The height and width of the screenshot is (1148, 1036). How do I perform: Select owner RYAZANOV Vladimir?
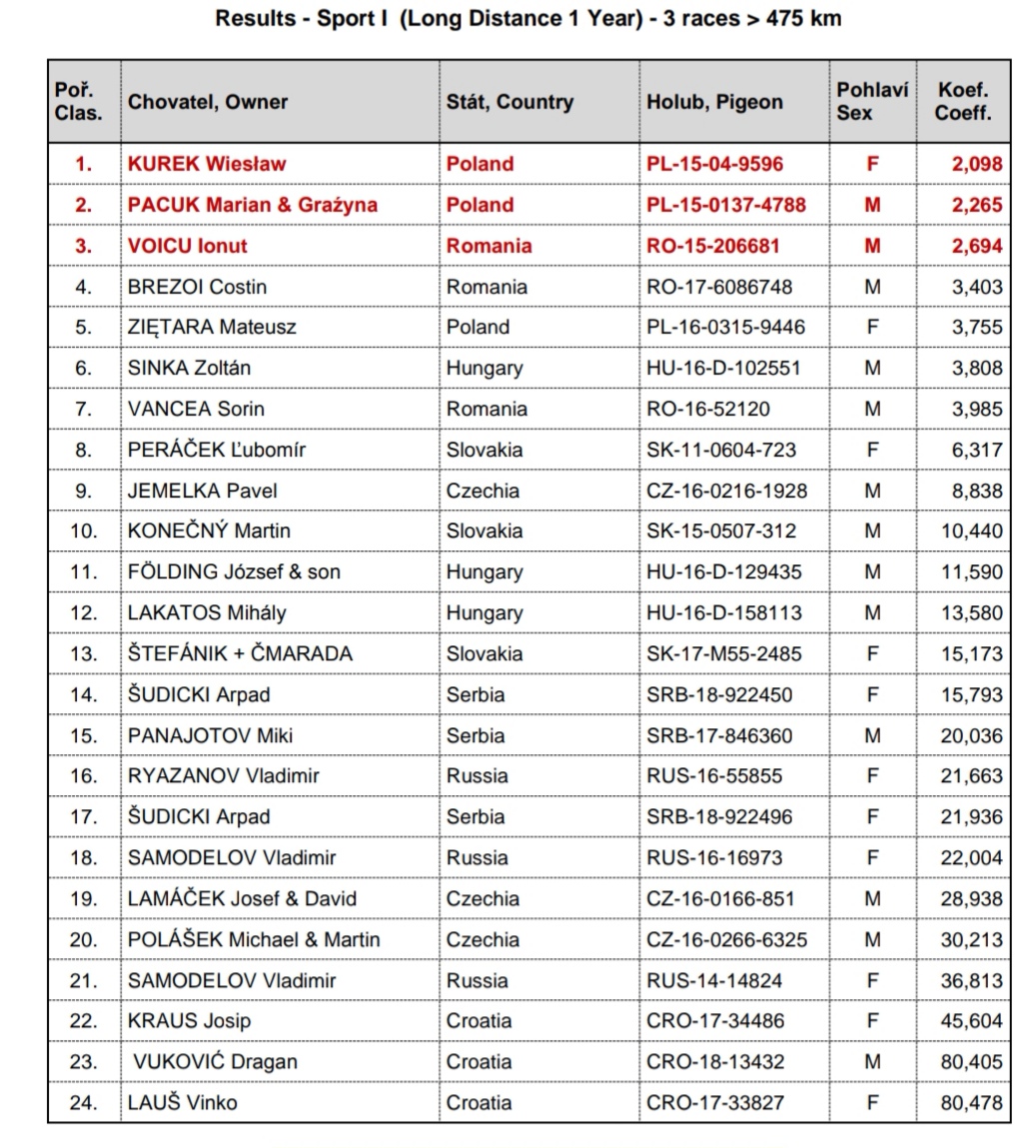point(224,775)
